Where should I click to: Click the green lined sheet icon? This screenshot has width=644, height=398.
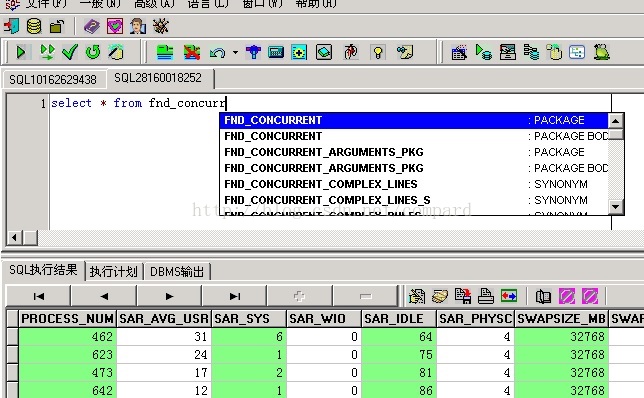[165, 53]
